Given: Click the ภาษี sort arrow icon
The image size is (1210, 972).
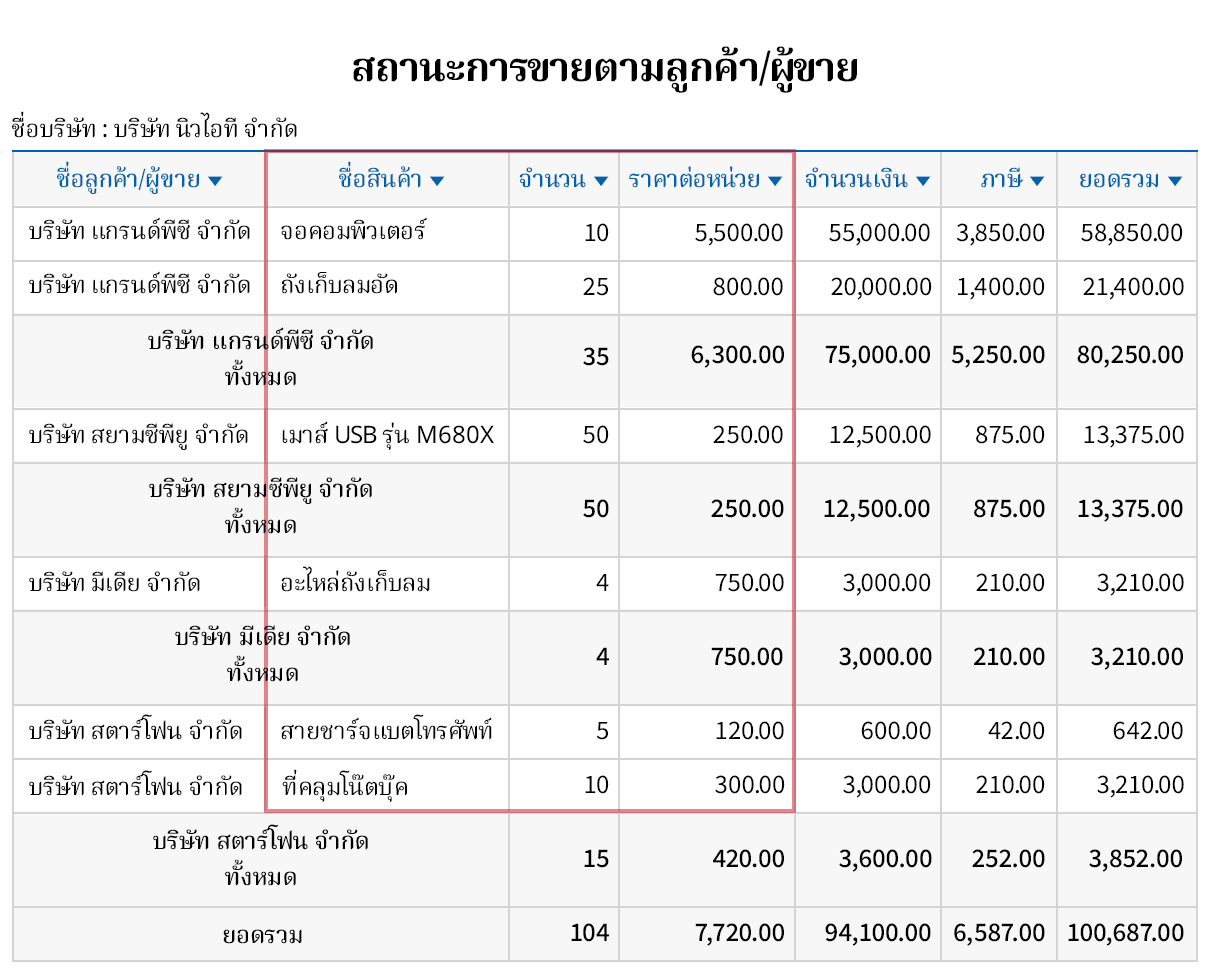Looking at the screenshot, I should click(x=1035, y=180).
